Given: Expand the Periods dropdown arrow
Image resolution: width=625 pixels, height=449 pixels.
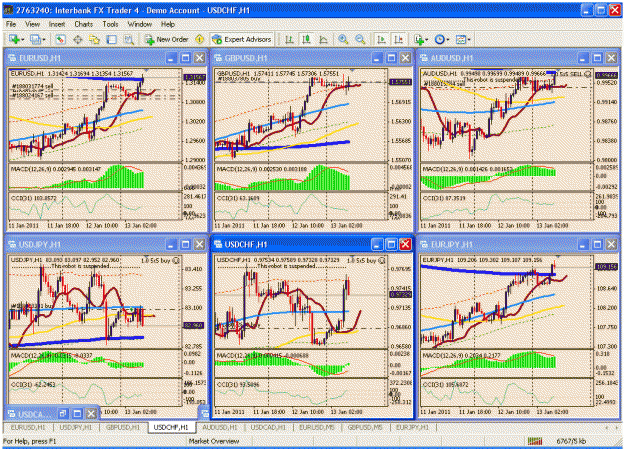Looking at the screenshot, I should pyautogui.click(x=448, y=40).
